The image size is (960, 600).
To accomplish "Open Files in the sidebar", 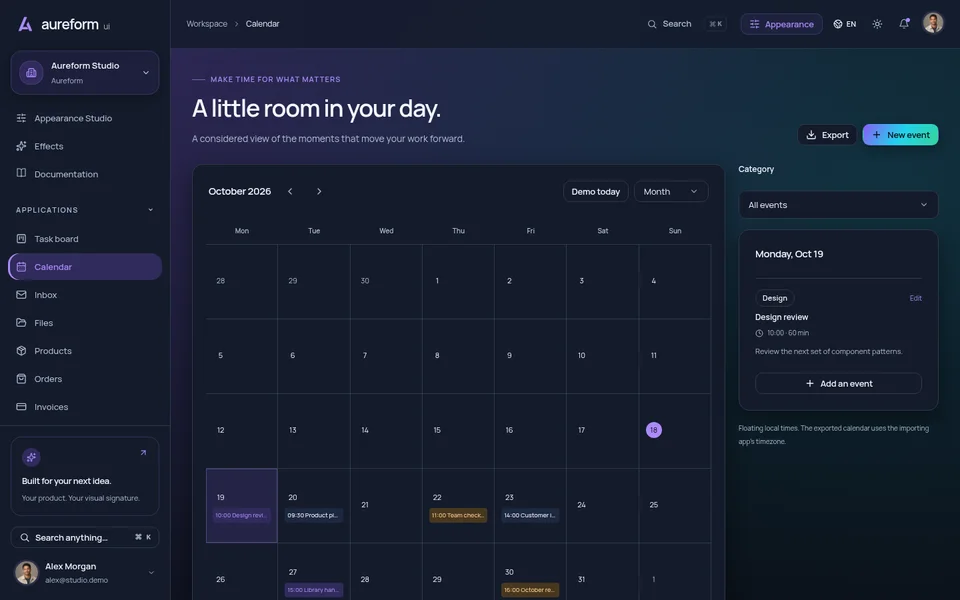I will click(85, 323).
